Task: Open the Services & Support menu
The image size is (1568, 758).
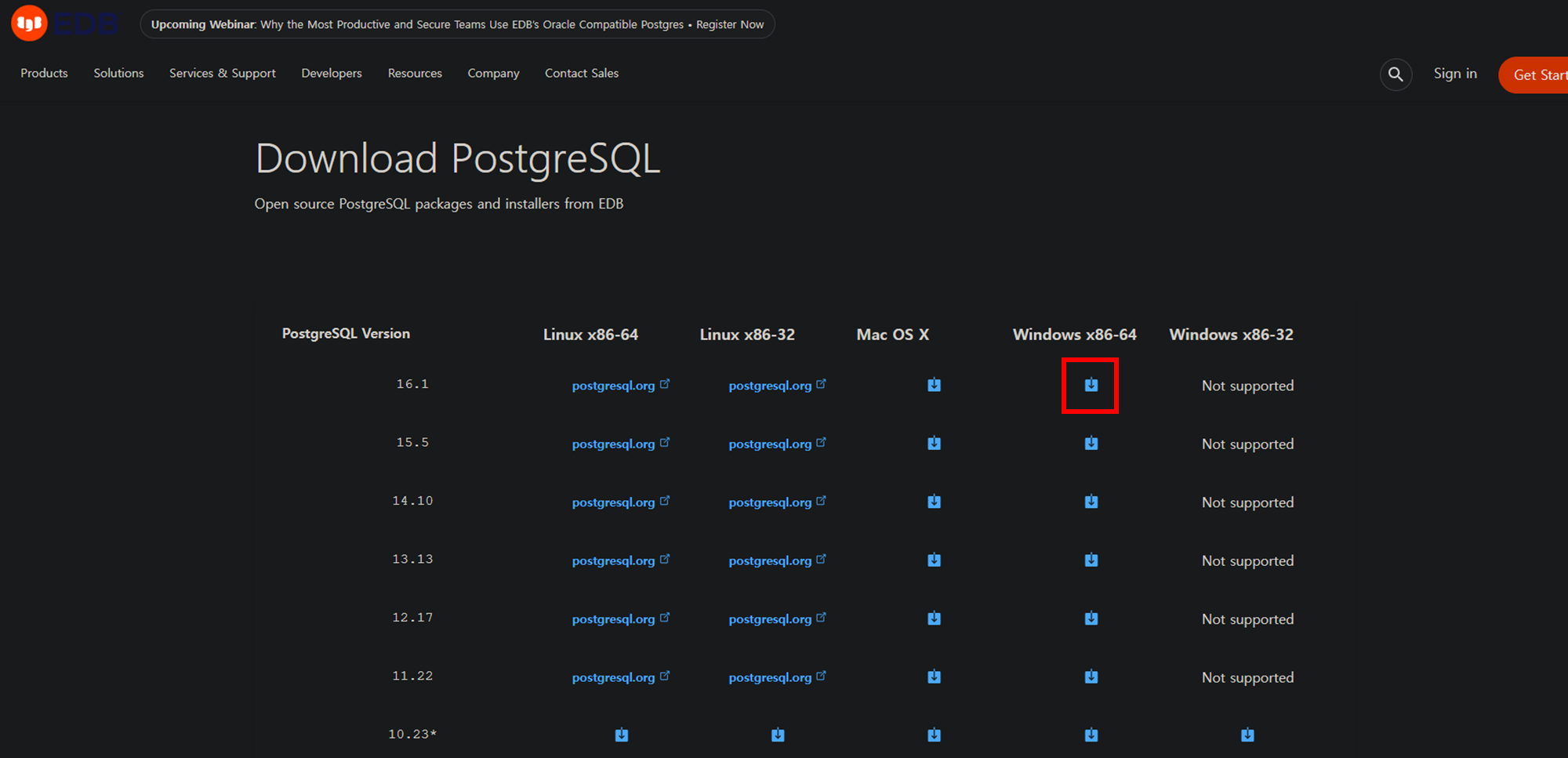Action: point(223,73)
